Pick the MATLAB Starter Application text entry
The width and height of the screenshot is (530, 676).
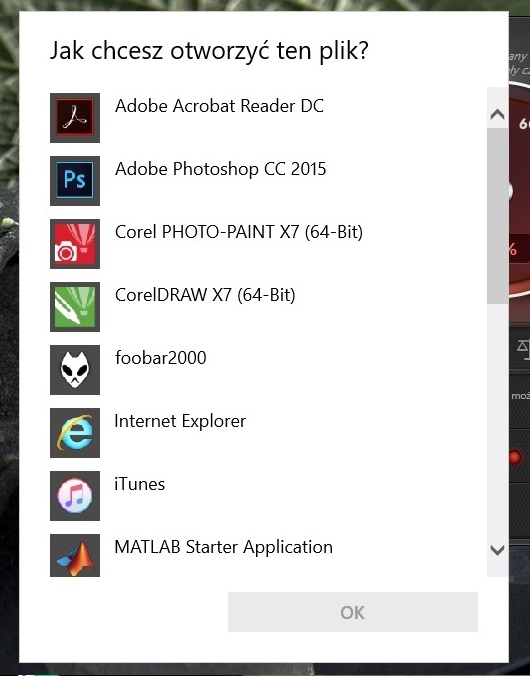click(x=223, y=548)
